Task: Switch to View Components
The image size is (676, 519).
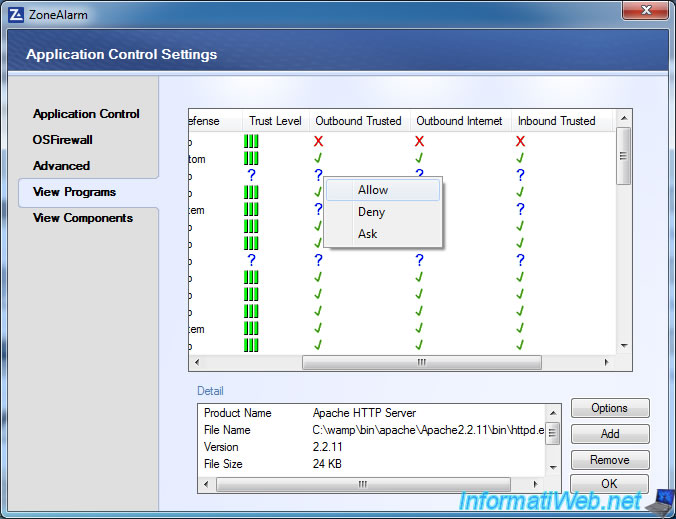Action: click(83, 218)
